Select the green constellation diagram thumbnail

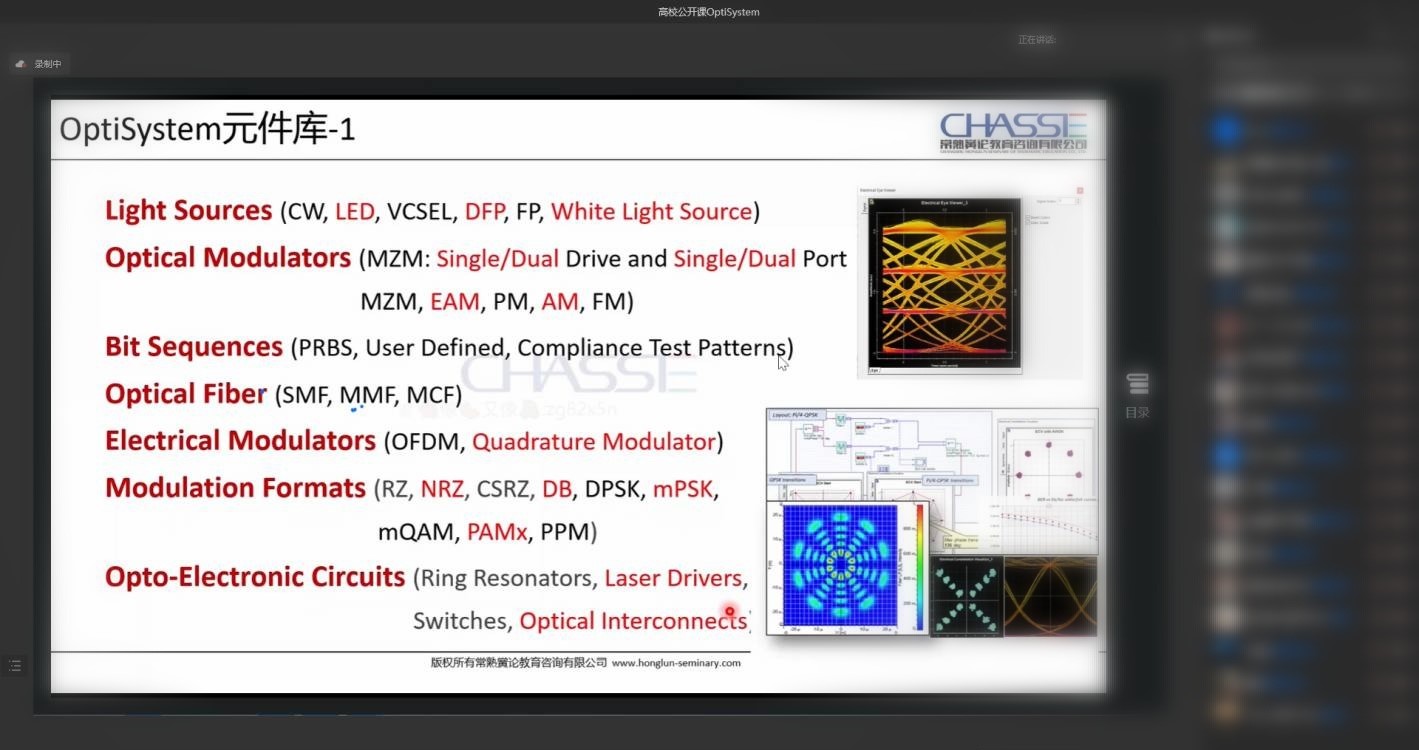point(966,596)
